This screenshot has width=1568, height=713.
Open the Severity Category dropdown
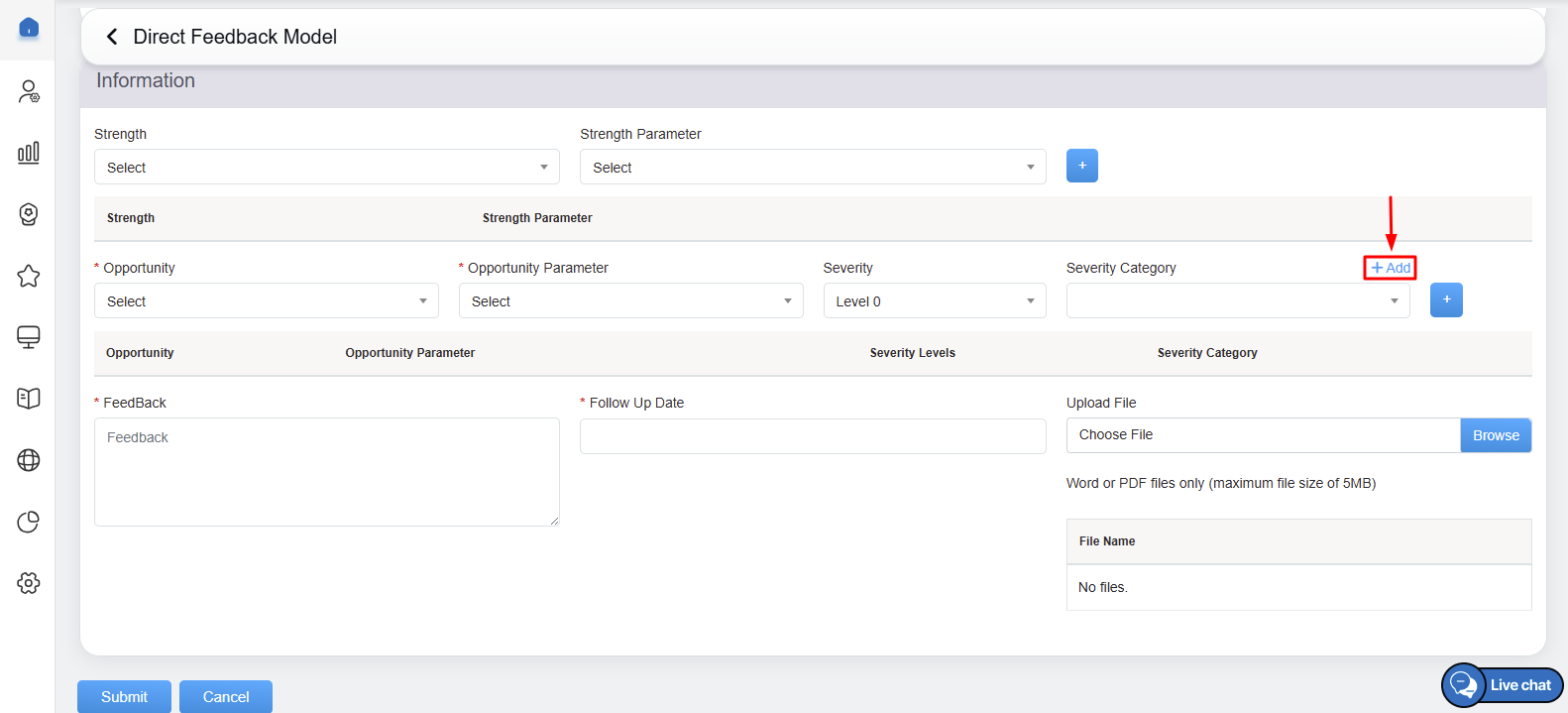tap(1237, 301)
